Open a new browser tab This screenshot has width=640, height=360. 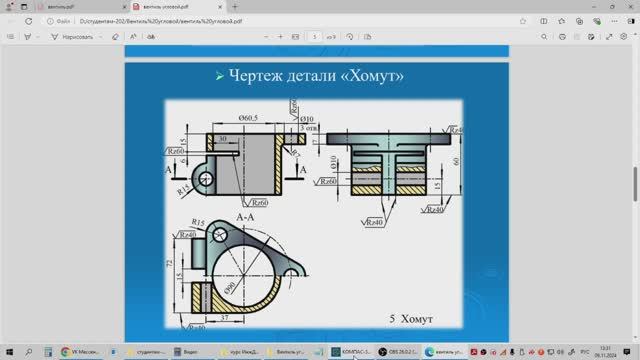click(235, 7)
